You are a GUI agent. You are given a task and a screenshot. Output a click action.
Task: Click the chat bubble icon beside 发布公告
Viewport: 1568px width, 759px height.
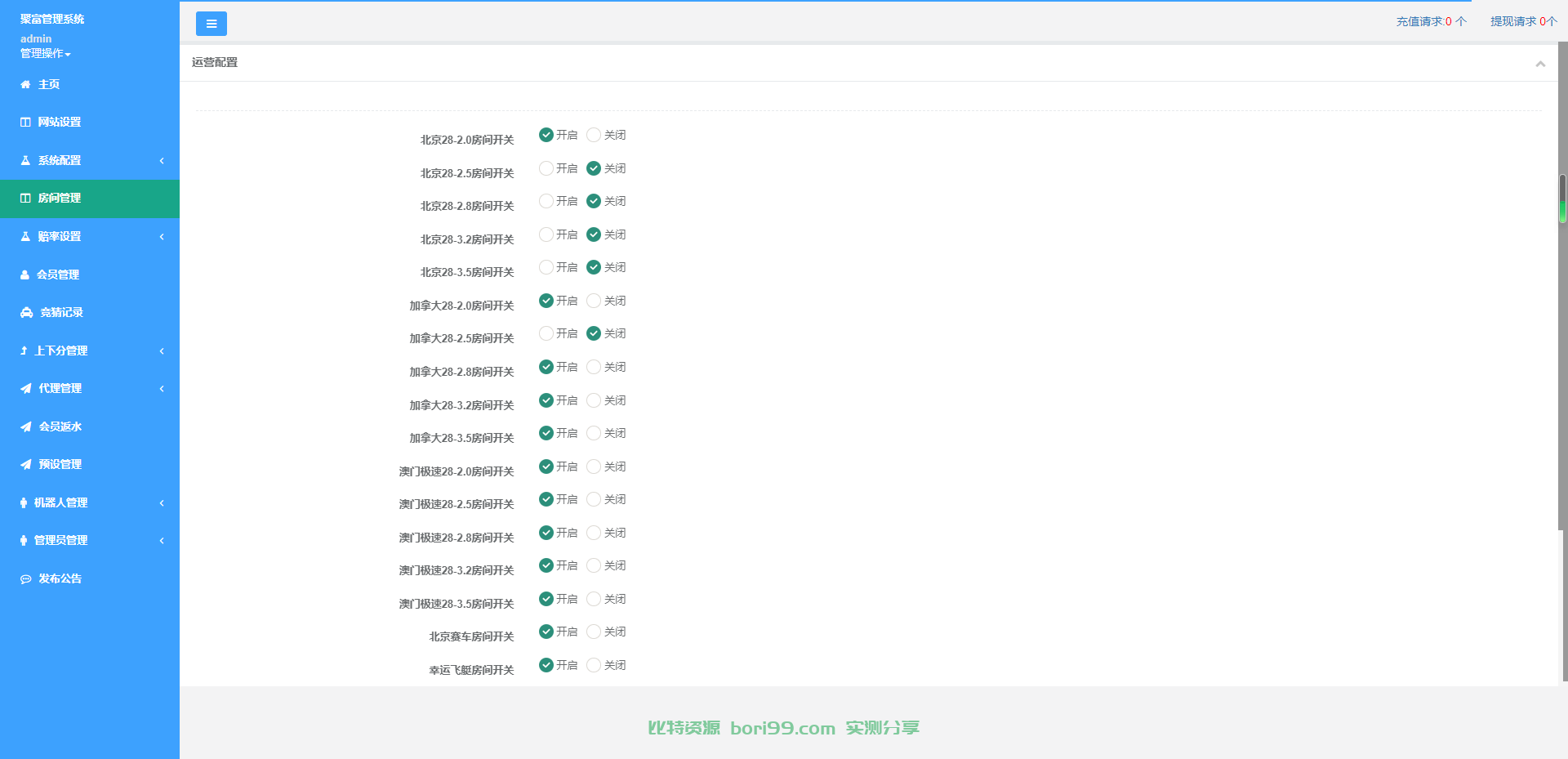(25, 578)
